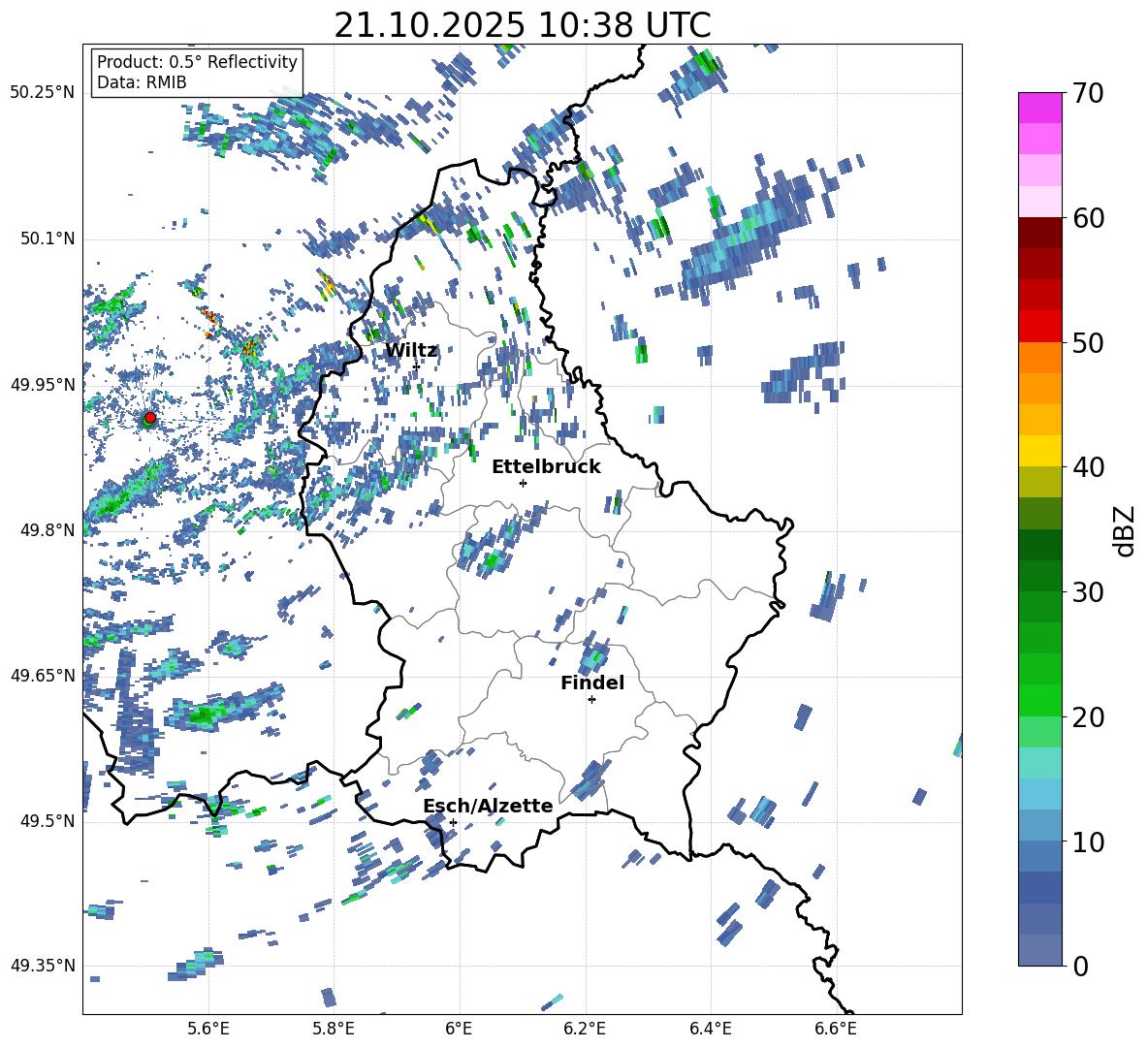Click the cross marker below Esch/Alzette
This screenshot has width=1148, height=1048.
pos(453,822)
